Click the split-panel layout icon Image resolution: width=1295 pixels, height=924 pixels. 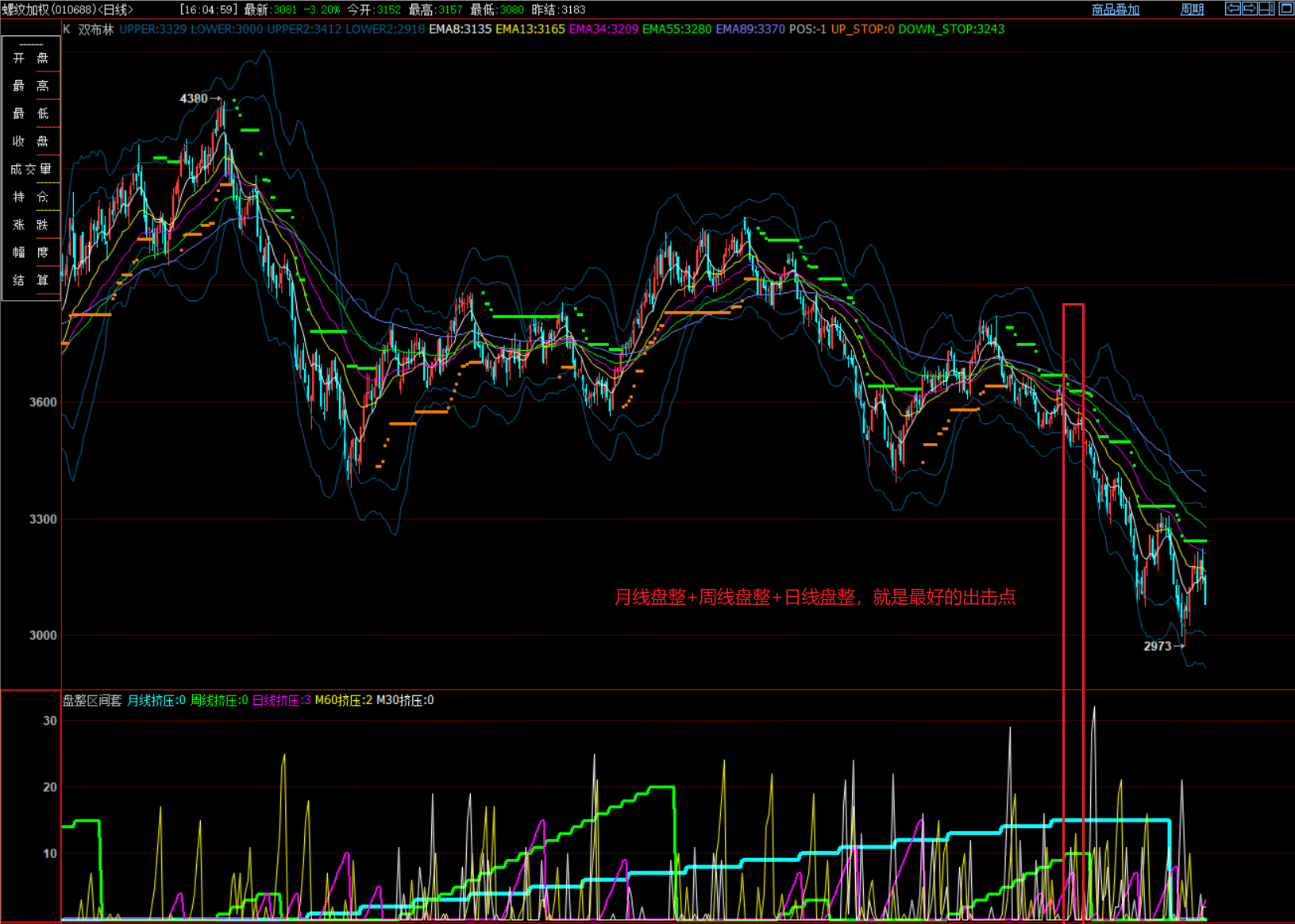(1267, 9)
